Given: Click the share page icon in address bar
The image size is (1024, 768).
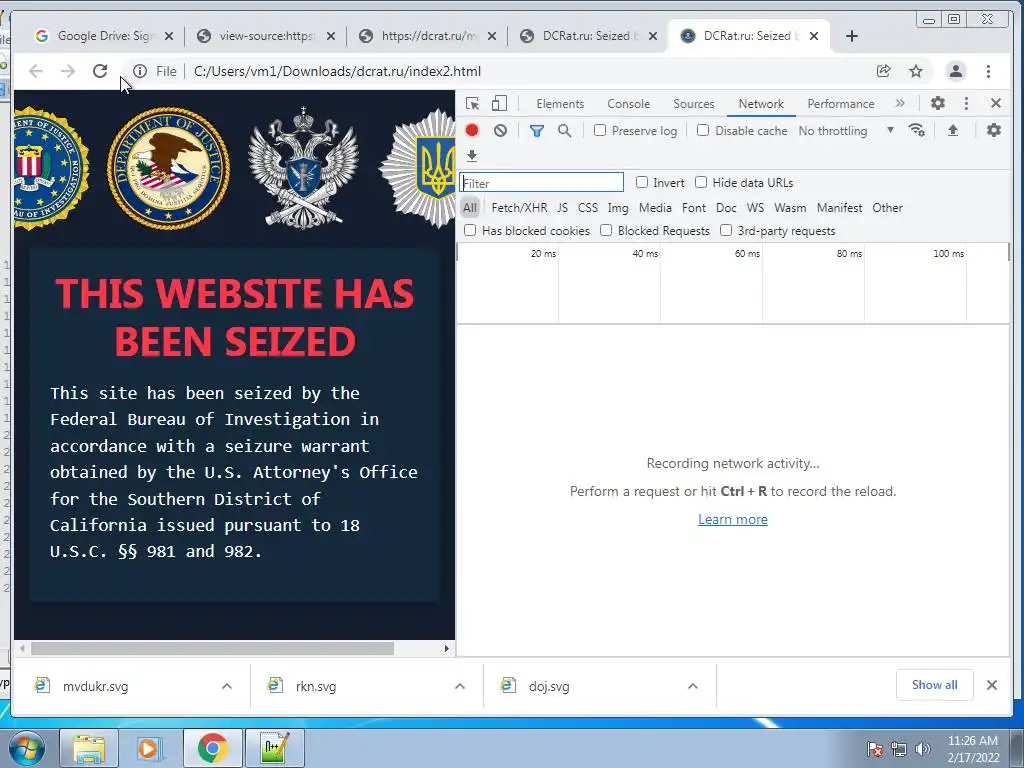Looking at the screenshot, I should pyautogui.click(x=884, y=71).
